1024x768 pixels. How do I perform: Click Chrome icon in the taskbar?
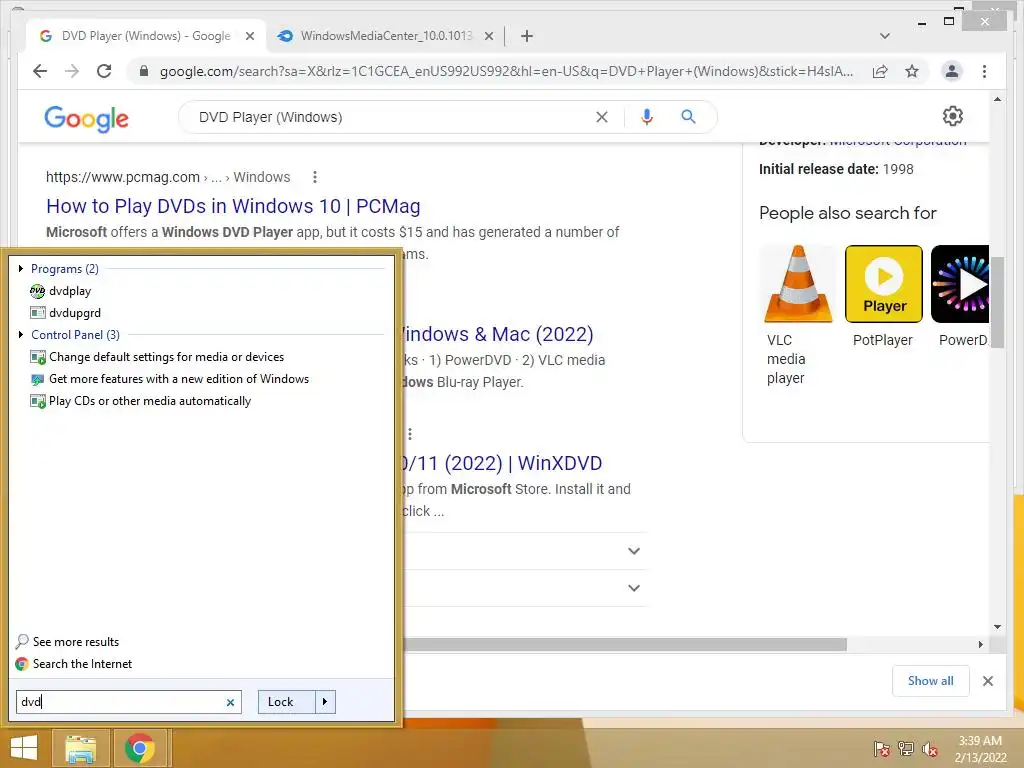click(x=139, y=748)
